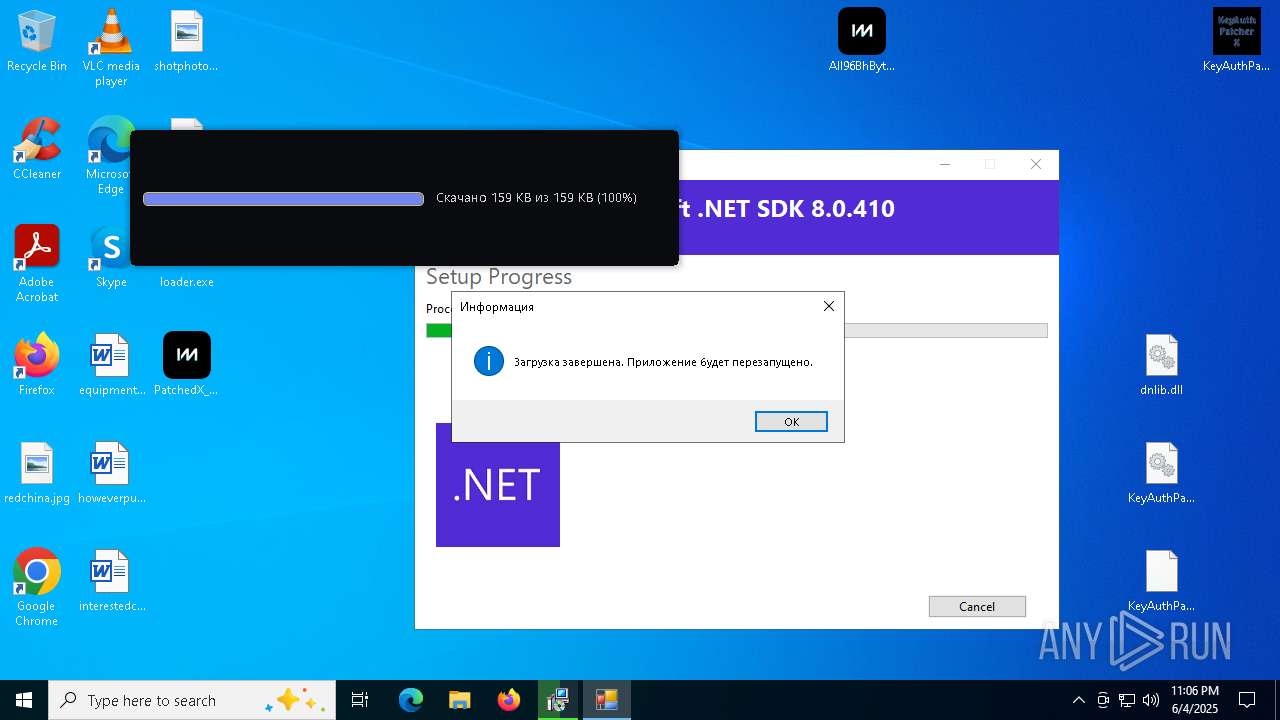
Task: Select the loader.exe desktop file
Action: pos(187,281)
